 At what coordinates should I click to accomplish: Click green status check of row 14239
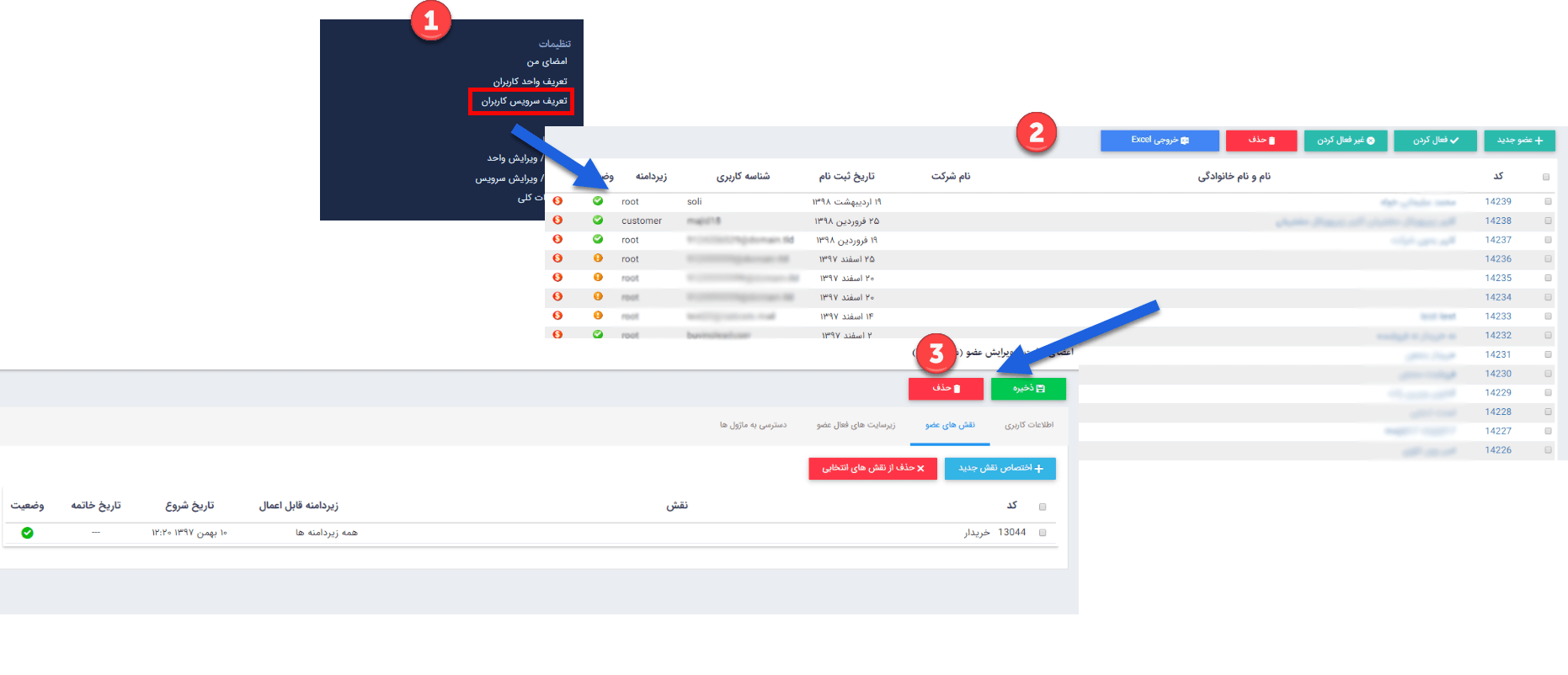598,201
